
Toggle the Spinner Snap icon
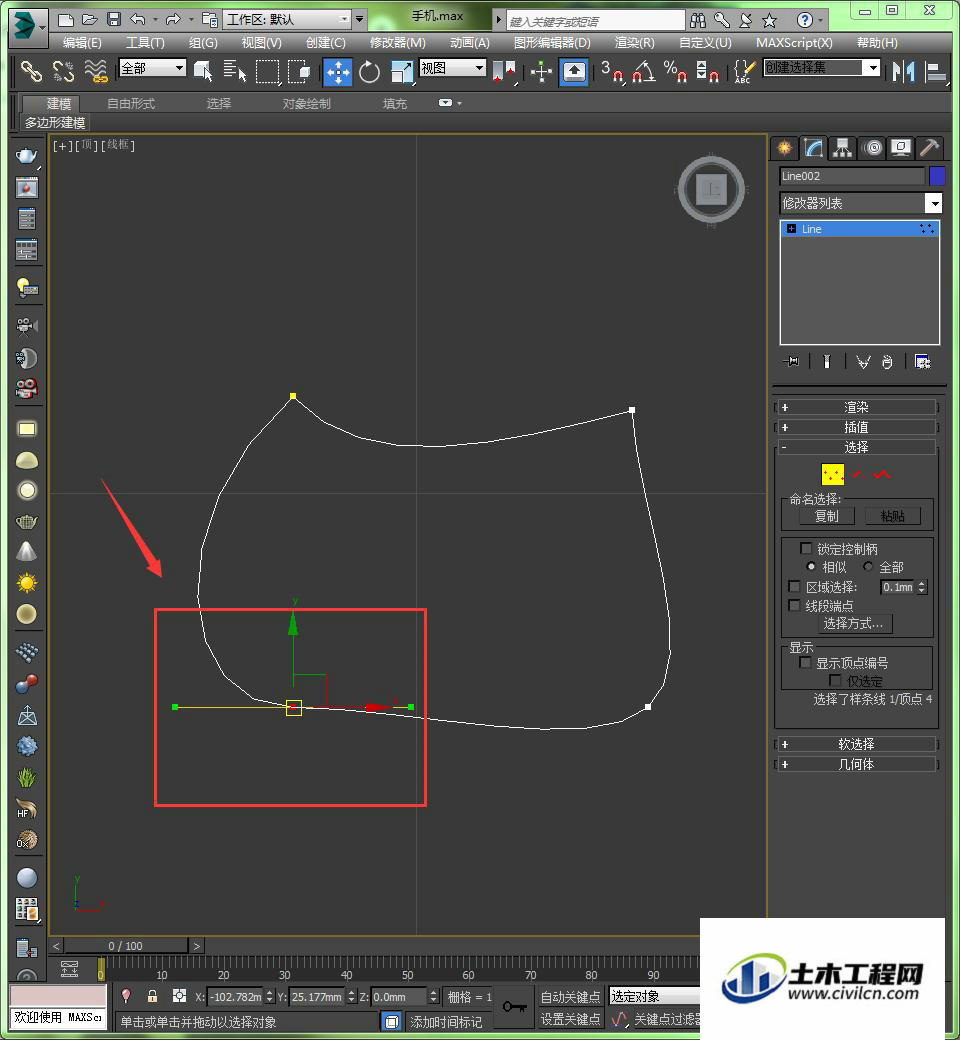pos(707,71)
